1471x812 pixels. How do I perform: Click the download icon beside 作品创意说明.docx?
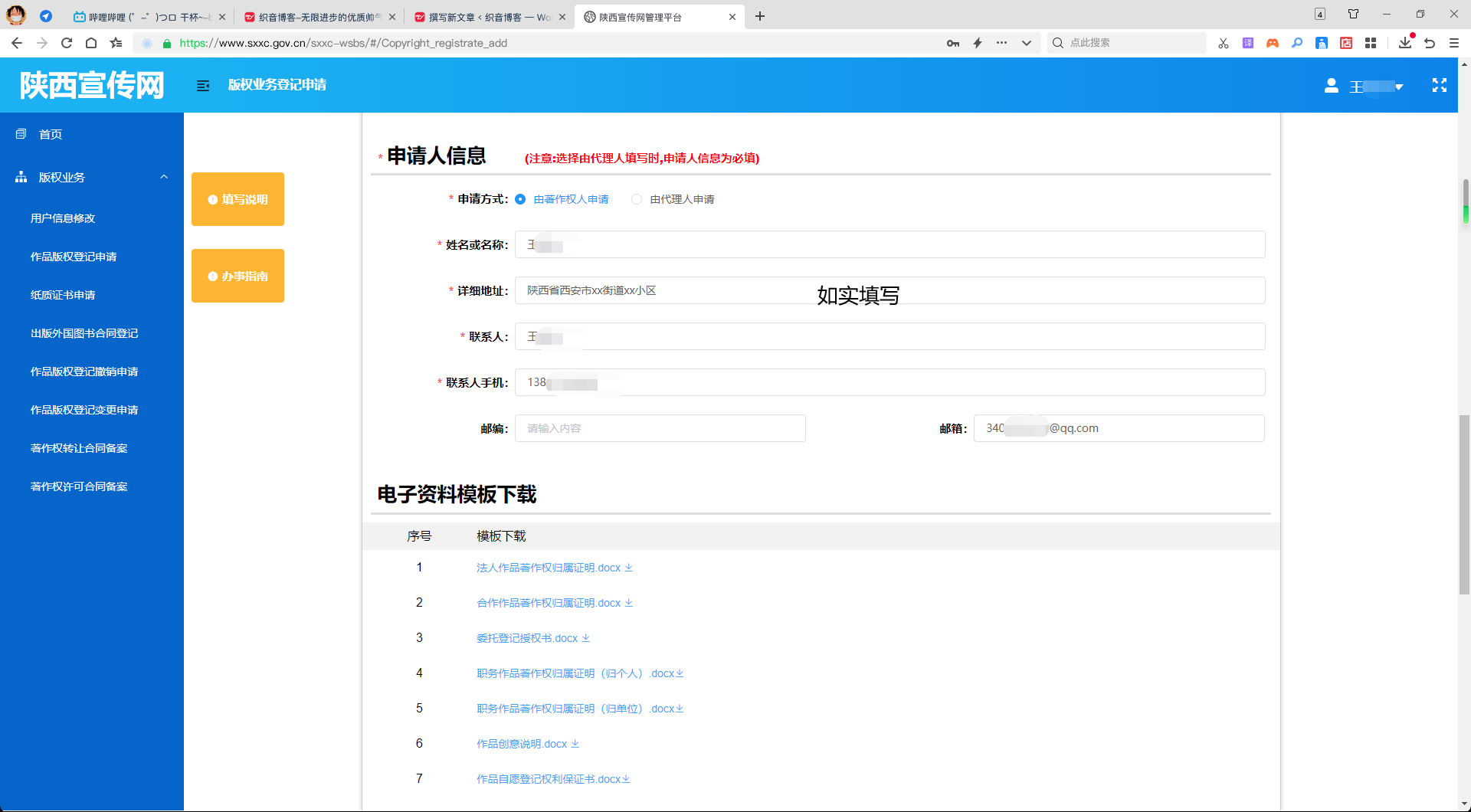(575, 744)
